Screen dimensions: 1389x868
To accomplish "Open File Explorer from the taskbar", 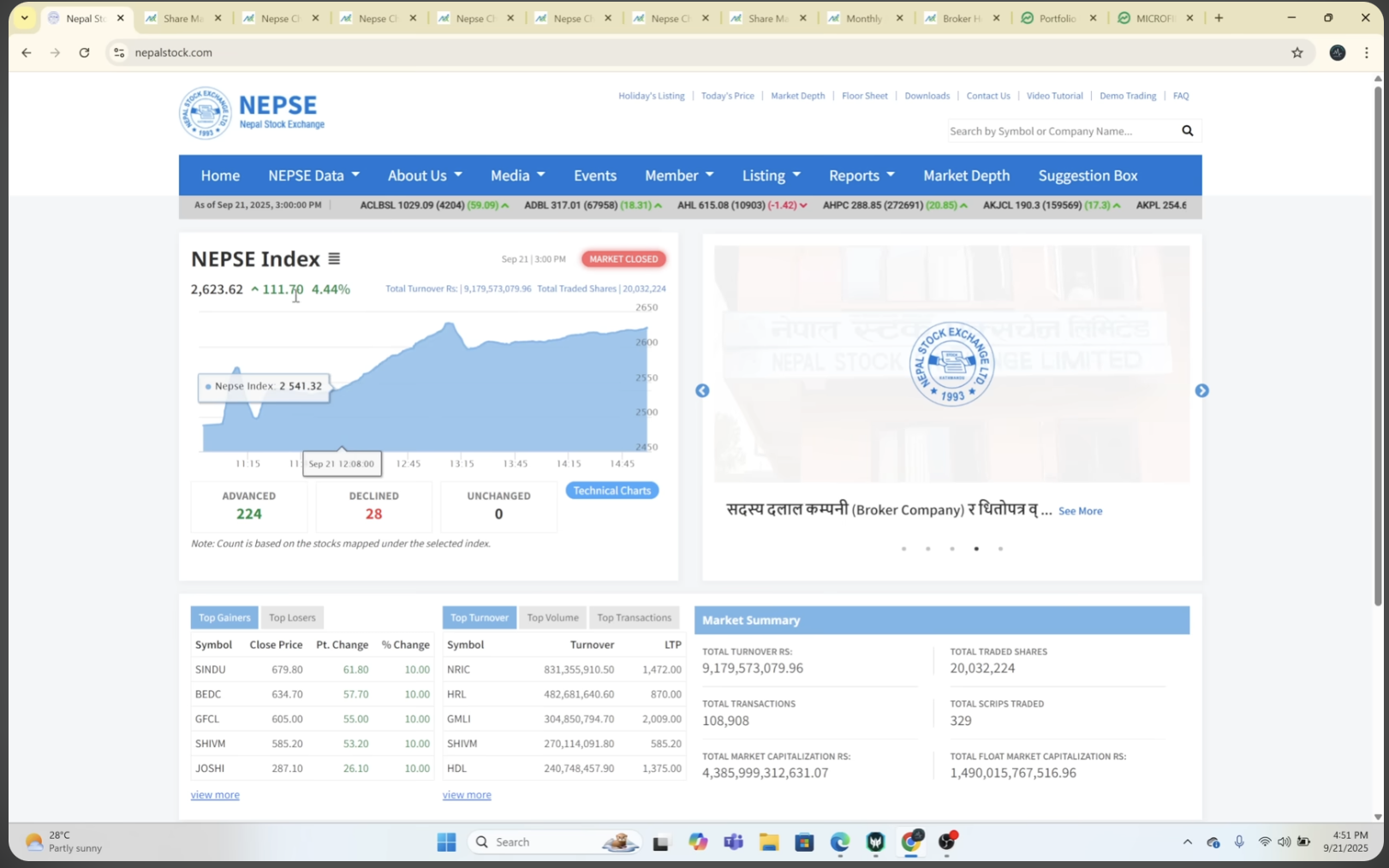I will [768, 842].
